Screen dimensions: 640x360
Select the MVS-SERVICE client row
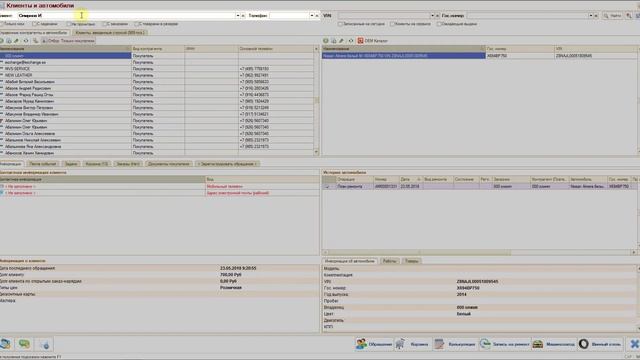coord(158,69)
